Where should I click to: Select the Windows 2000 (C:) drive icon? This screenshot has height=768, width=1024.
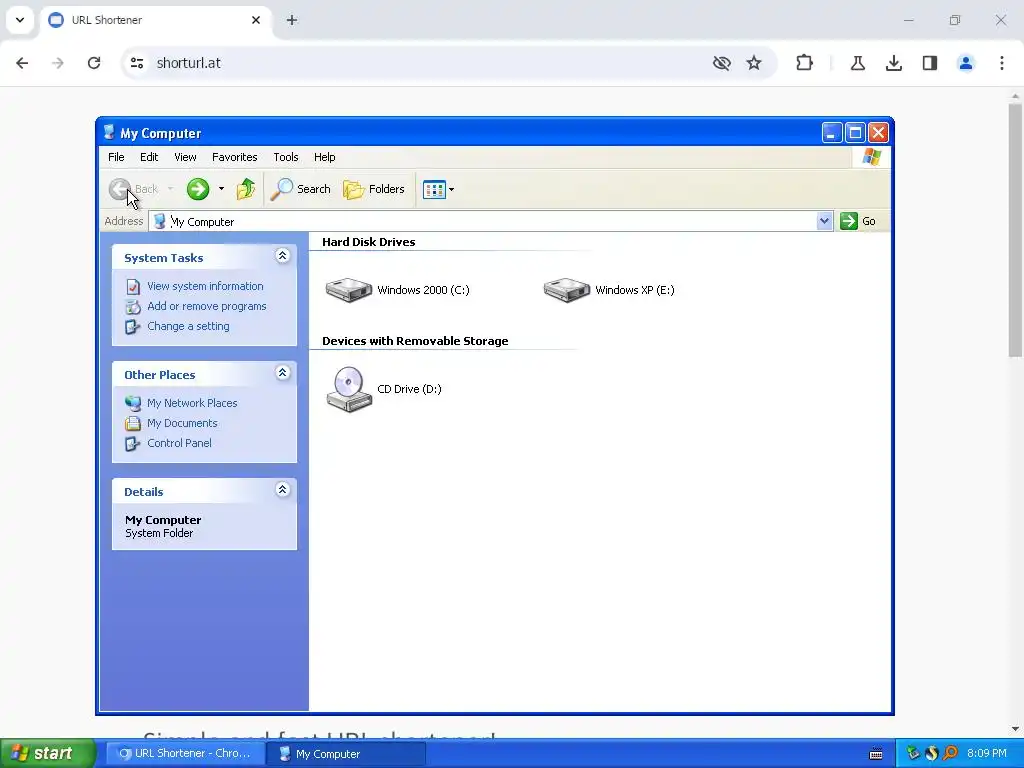[349, 290]
